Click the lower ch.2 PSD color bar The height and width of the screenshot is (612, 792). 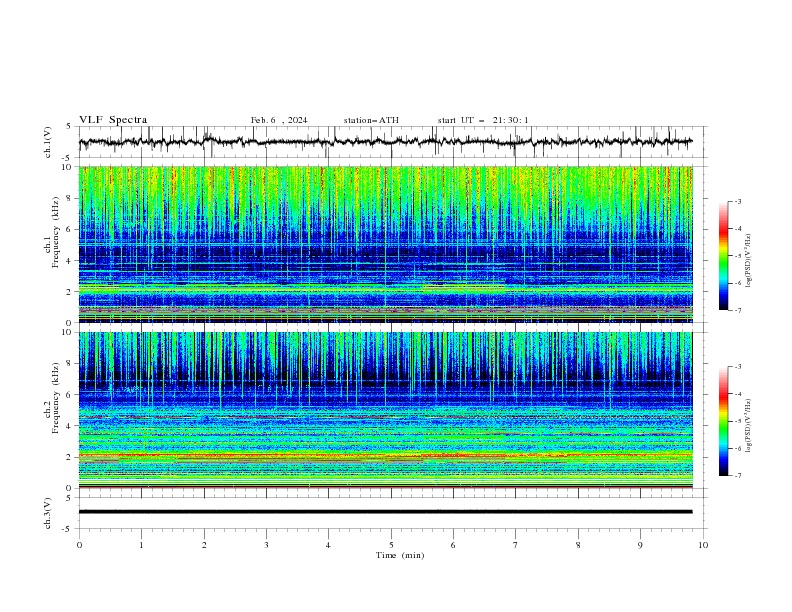pyautogui.click(x=723, y=421)
